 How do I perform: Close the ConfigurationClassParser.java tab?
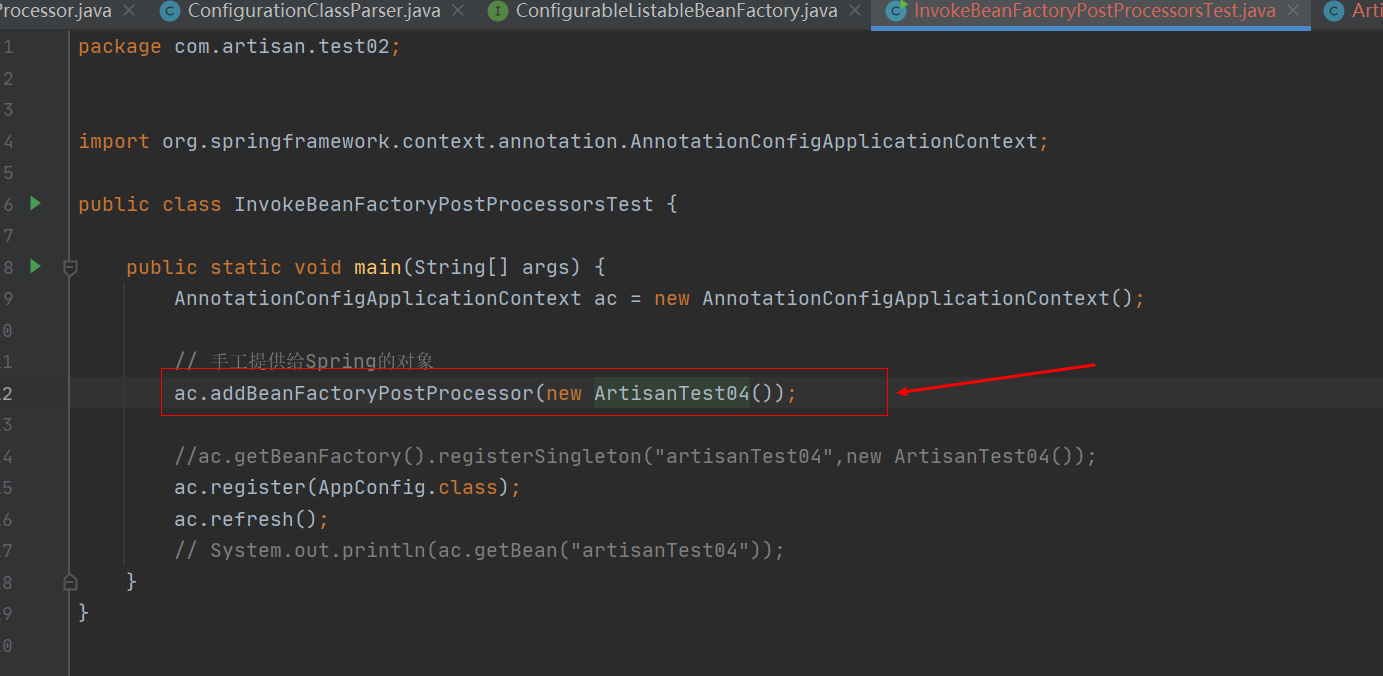(x=459, y=11)
